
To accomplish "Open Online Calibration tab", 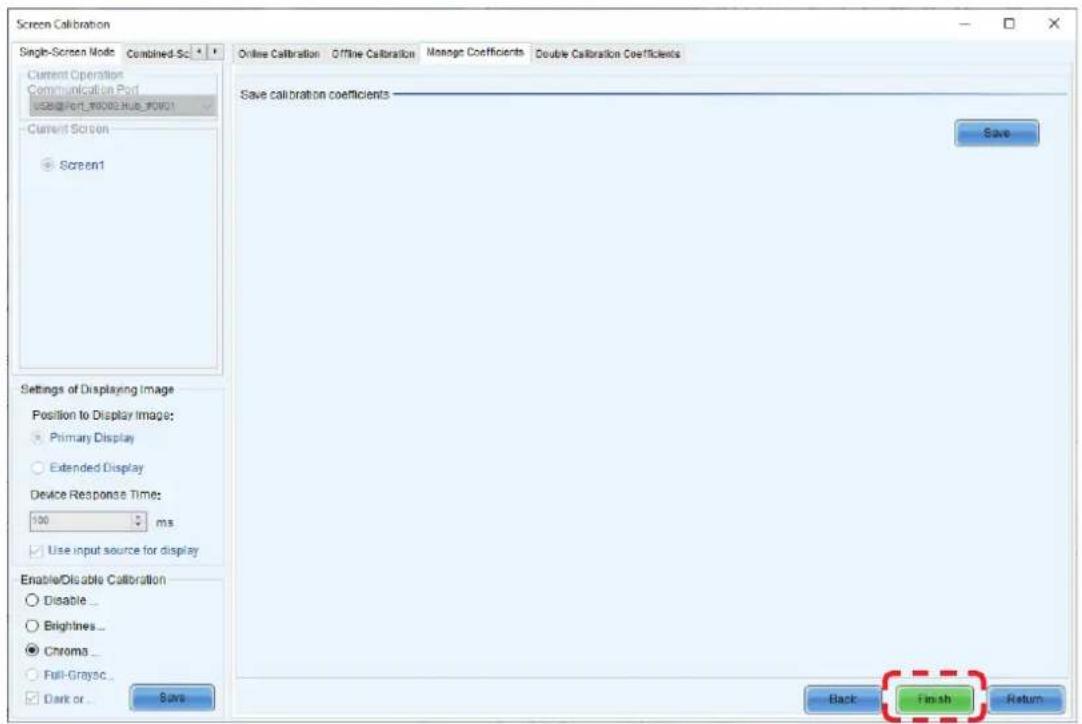I will [x=279, y=54].
